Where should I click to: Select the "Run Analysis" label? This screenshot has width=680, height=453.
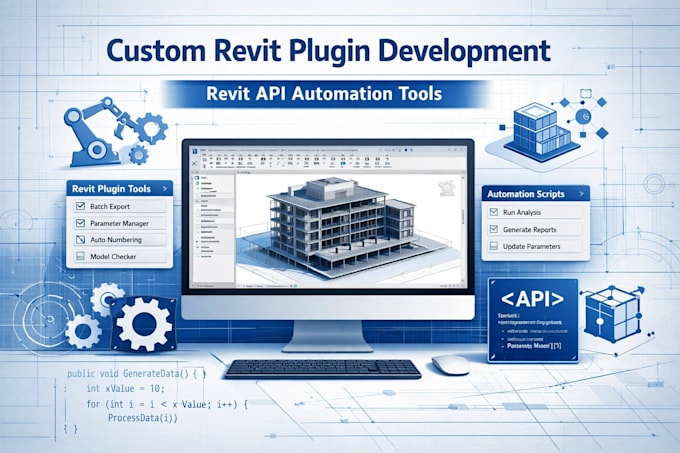coord(522,212)
